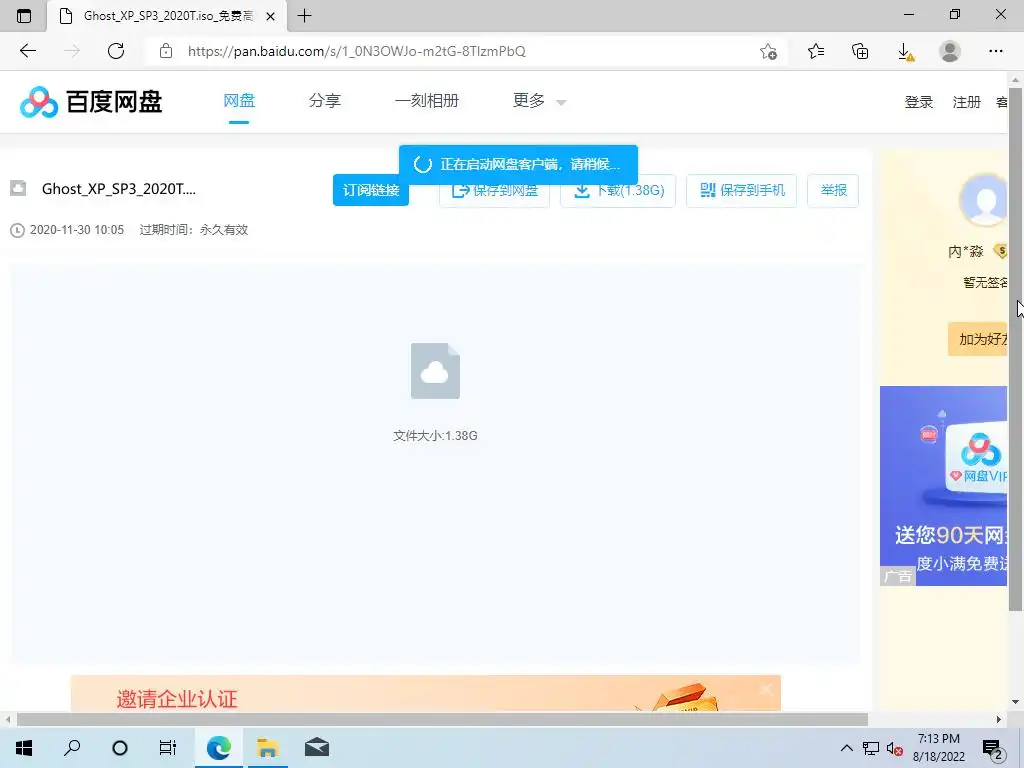Select the Ghost_XP_SP3_2020T.iso browser tab
1024x768 pixels.
tap(167, 16)
